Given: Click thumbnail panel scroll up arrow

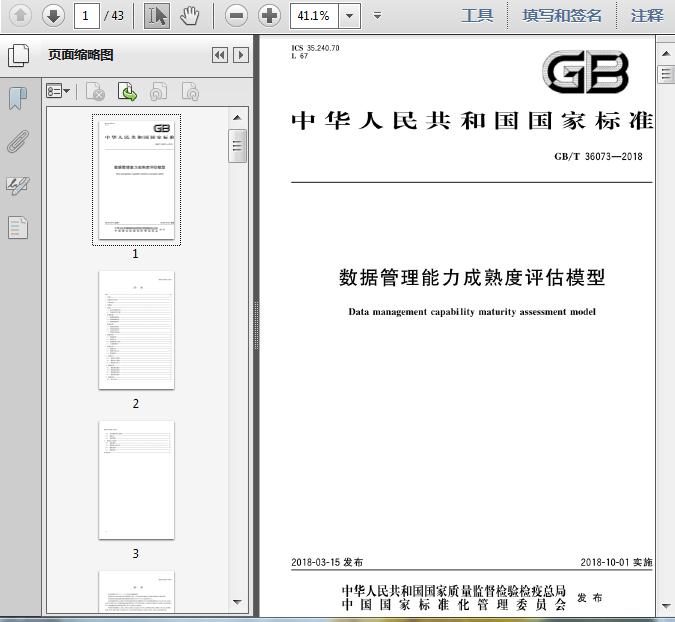Looking at the screenshot, I should click(x=237, y=118).
